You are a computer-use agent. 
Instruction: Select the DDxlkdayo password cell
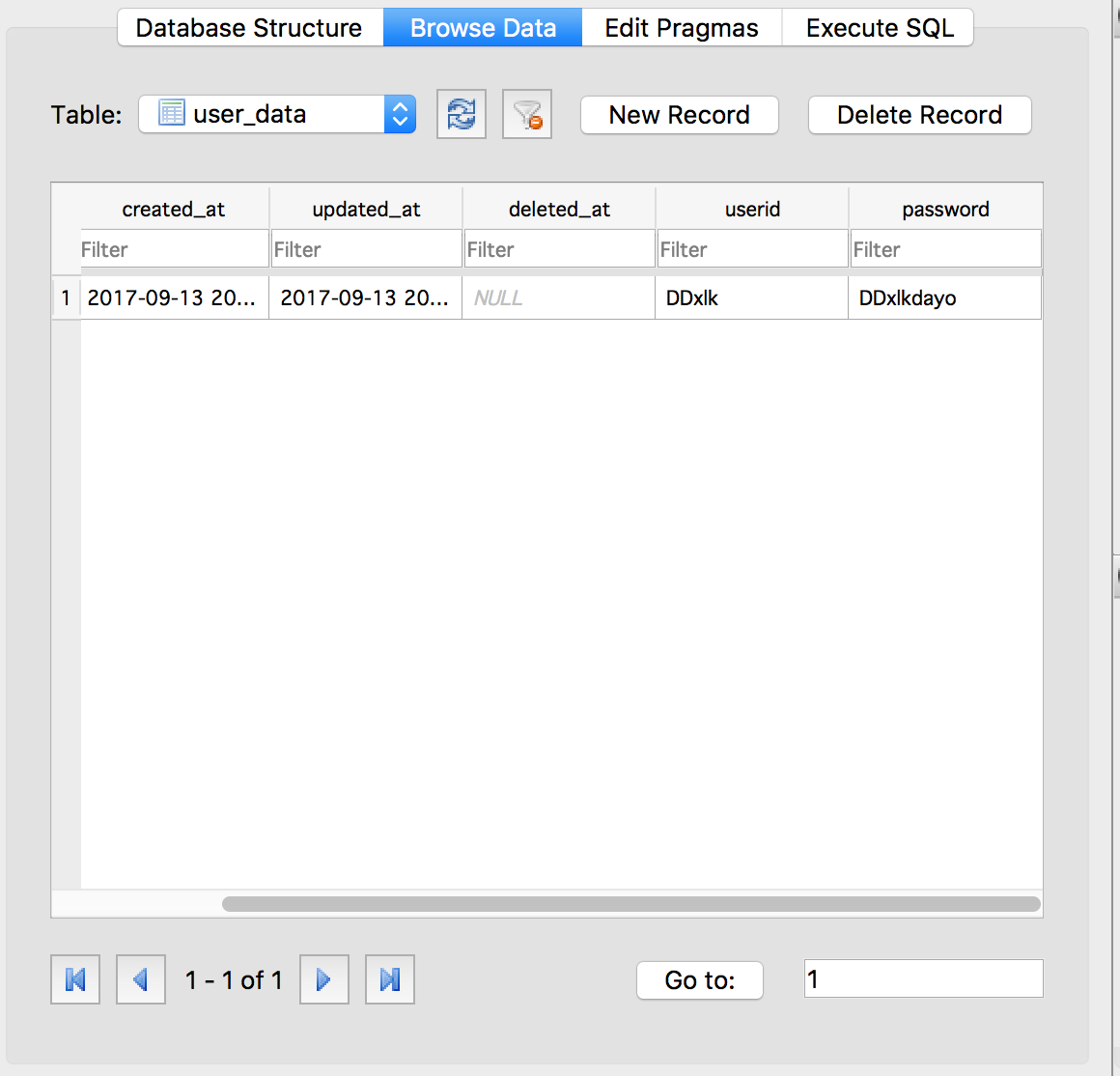[x=944, y=298]
